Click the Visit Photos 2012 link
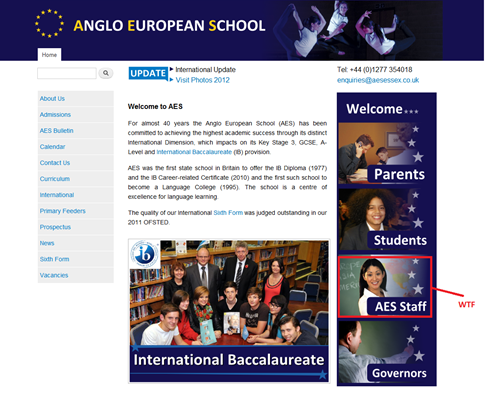Image resolution: width=500 pixels, height=395 pixels. [203, 80]
